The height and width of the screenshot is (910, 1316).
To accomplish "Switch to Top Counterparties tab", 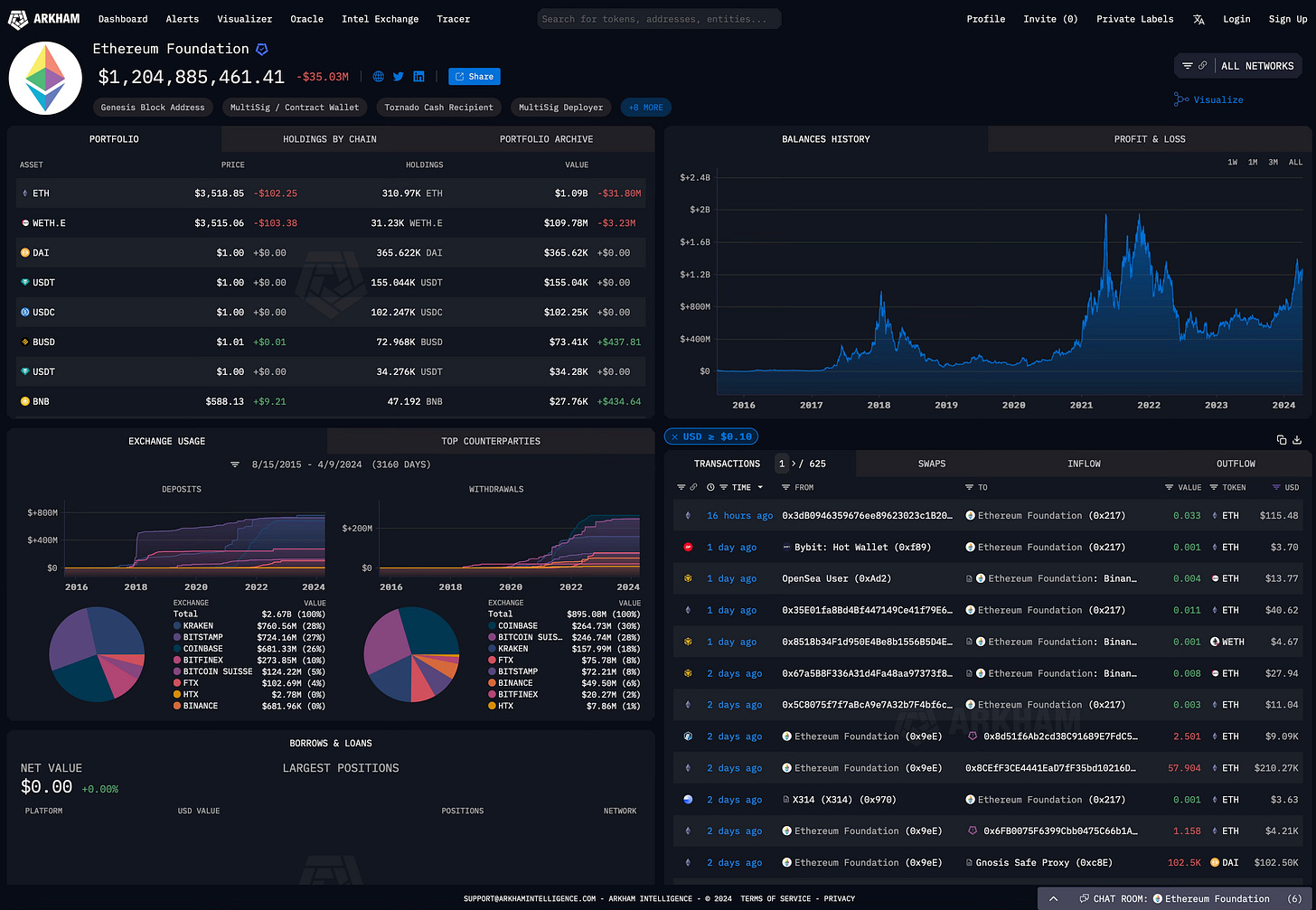I will (491, 441).
